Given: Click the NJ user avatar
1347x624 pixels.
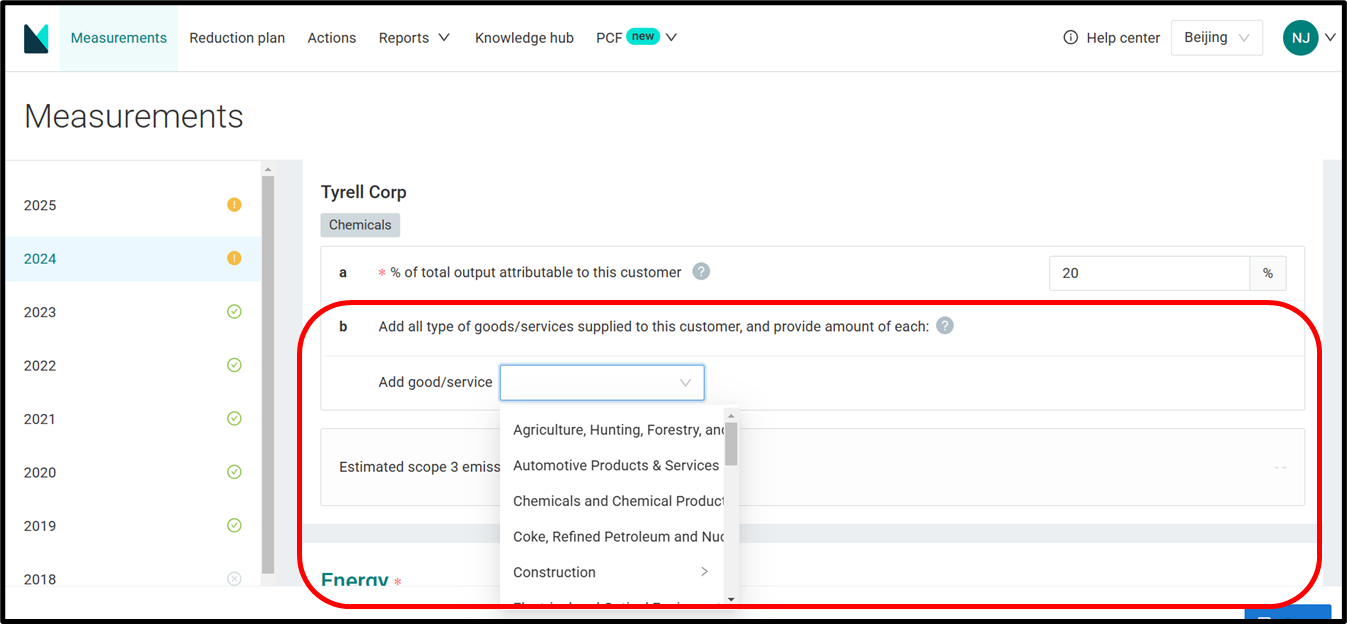Looking at the screenshot, I should (x=1300, y=38).
